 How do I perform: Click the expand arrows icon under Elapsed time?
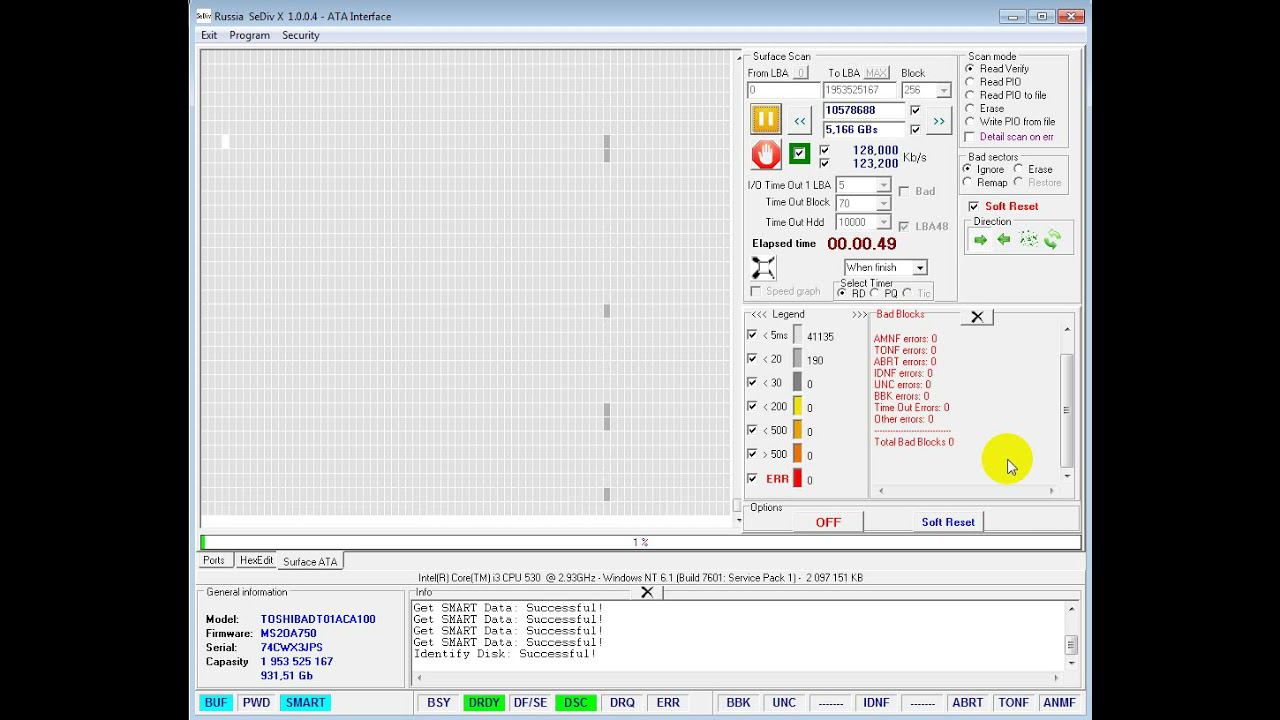pos(763,268)
